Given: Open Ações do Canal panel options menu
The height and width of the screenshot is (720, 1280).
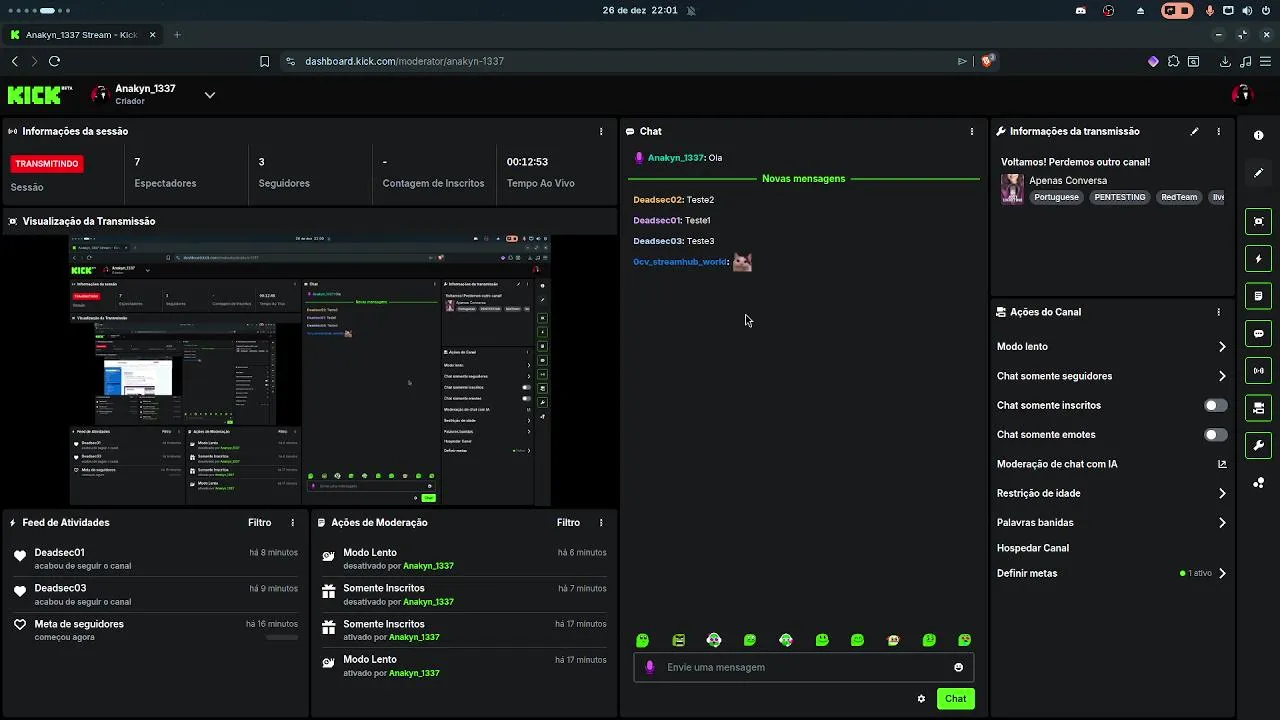Looking at the screenshot, I should 1218,312.
